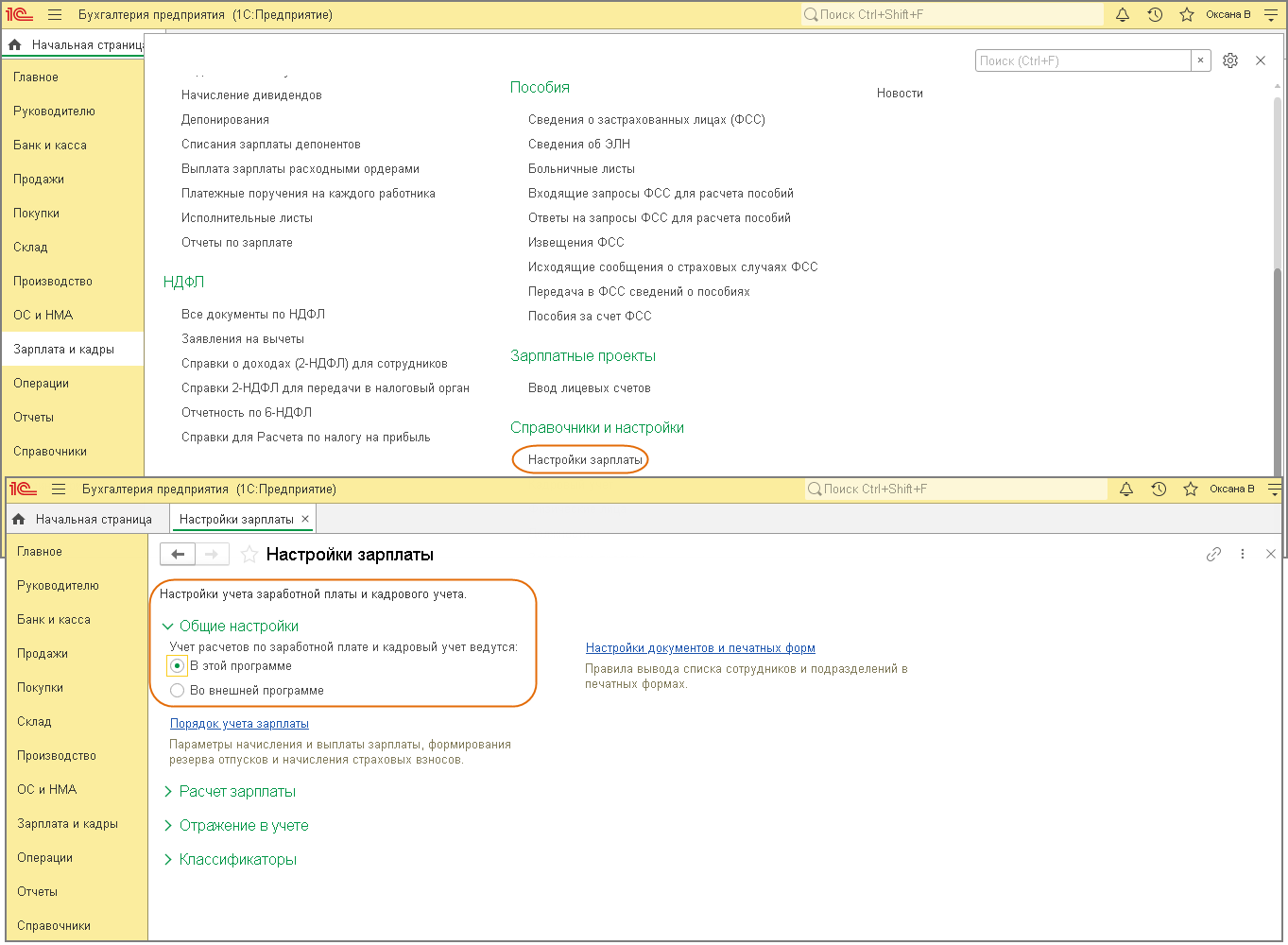
Task: Open Исполнительные листы link
Action: [x=247, y=218]
